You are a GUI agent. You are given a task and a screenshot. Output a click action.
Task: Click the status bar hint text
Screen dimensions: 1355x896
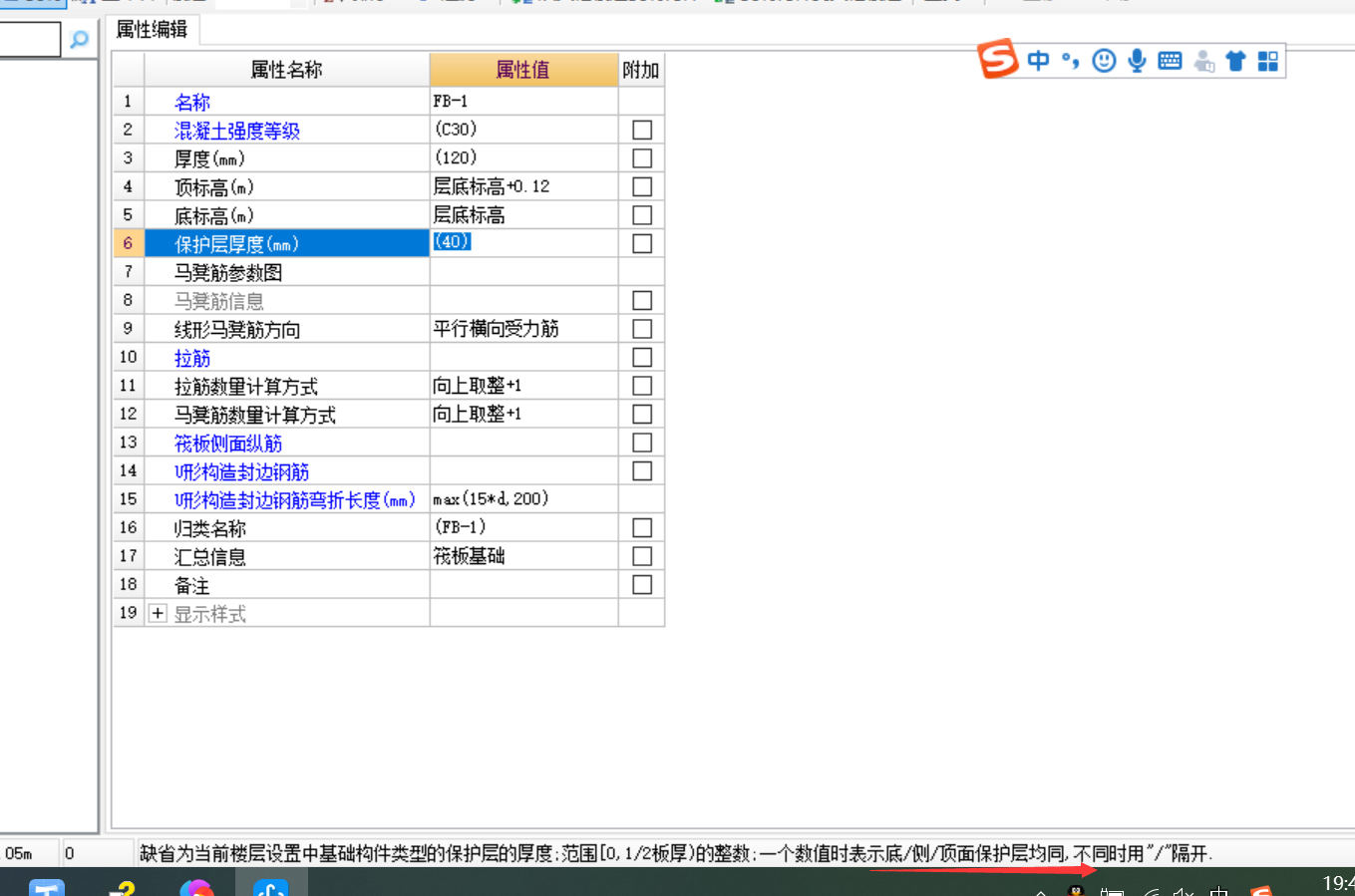676,853
